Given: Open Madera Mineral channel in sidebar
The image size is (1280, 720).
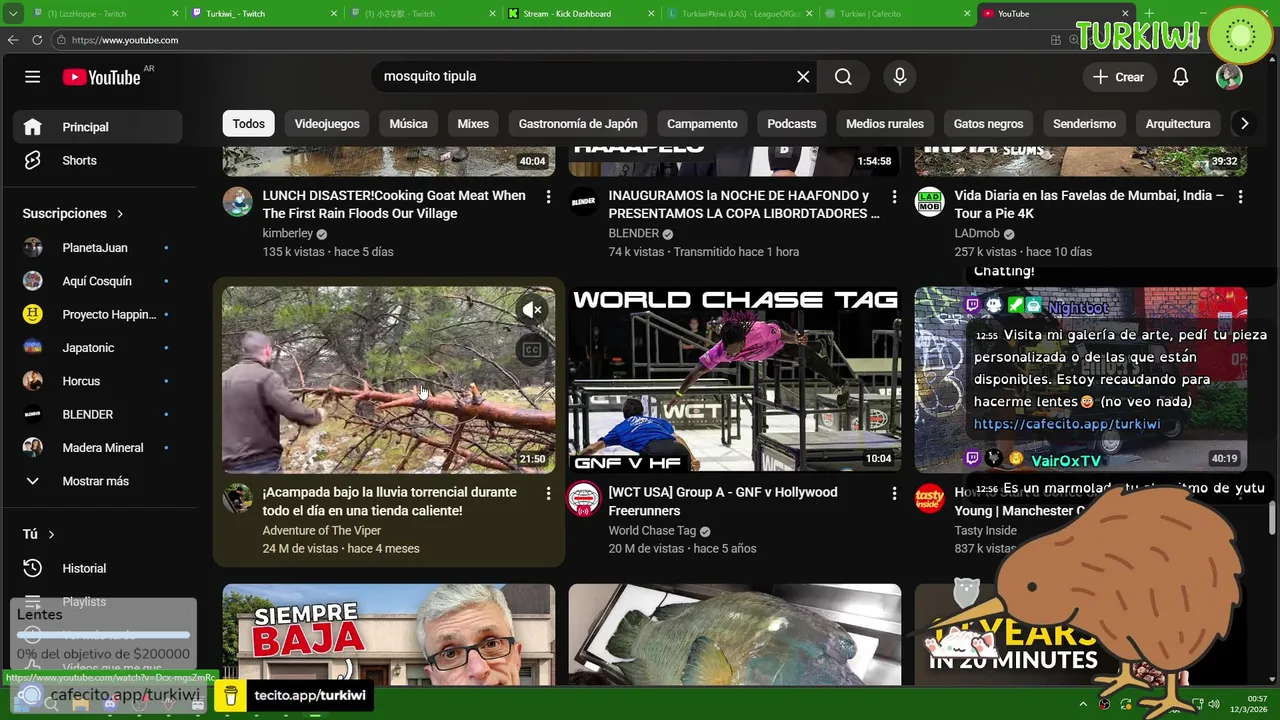Looking at the screenshot, I should pos(98,447).
